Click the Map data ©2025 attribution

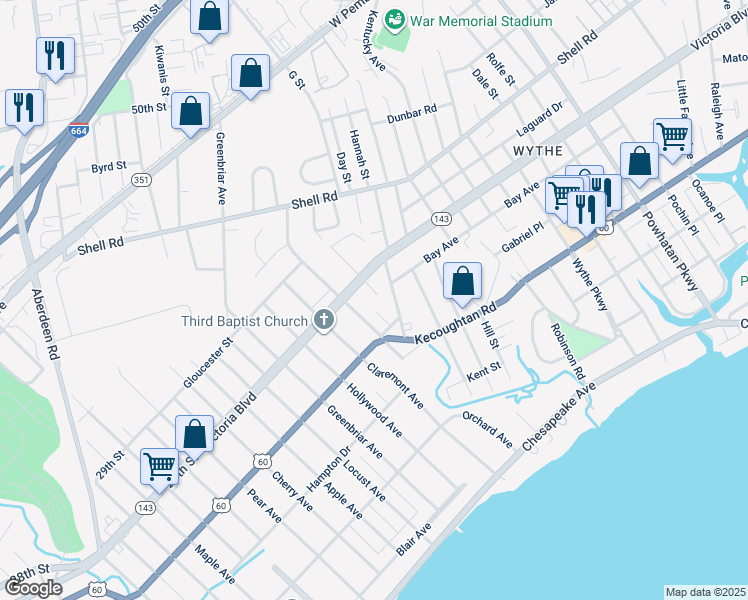pos(705,592)
